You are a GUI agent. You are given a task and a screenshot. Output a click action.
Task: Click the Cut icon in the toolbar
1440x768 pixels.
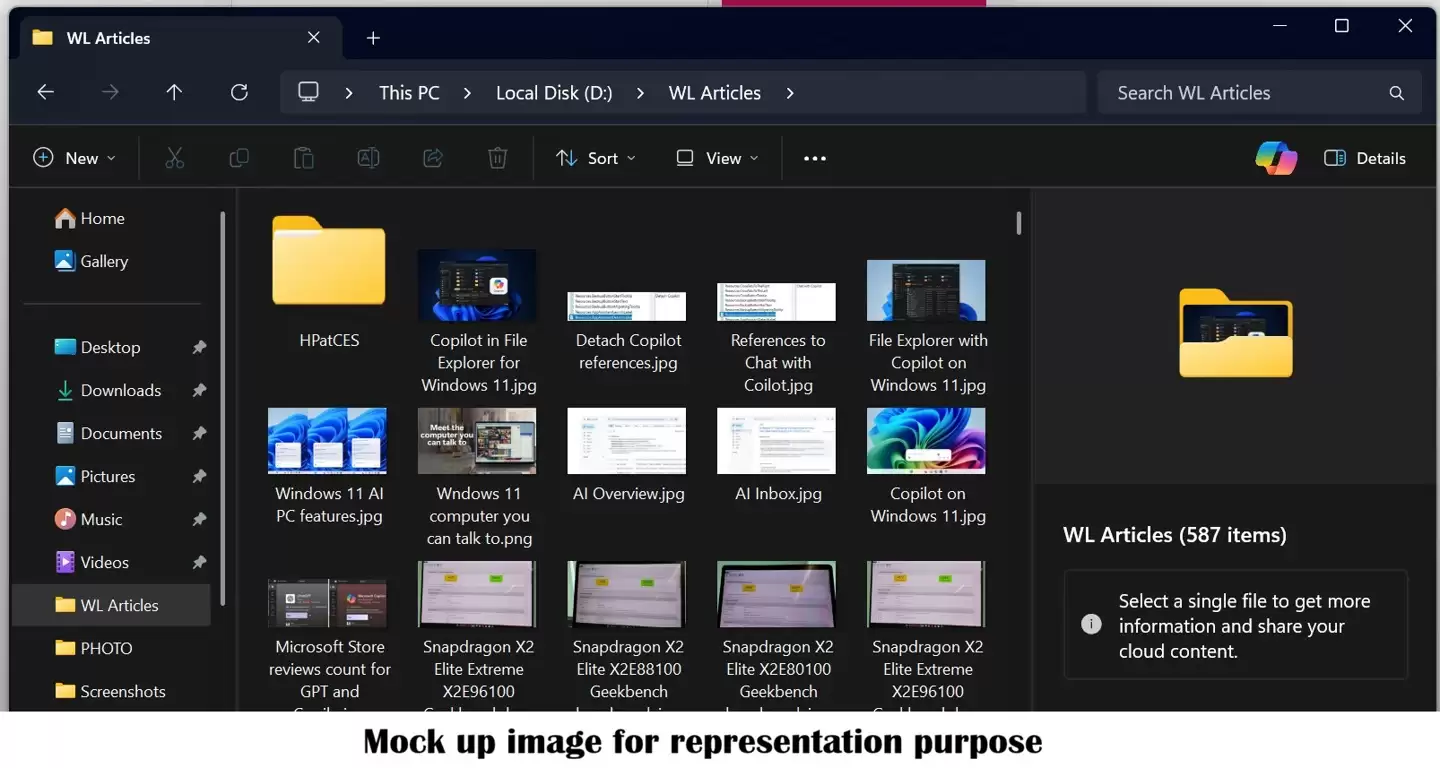pos(175,157)
